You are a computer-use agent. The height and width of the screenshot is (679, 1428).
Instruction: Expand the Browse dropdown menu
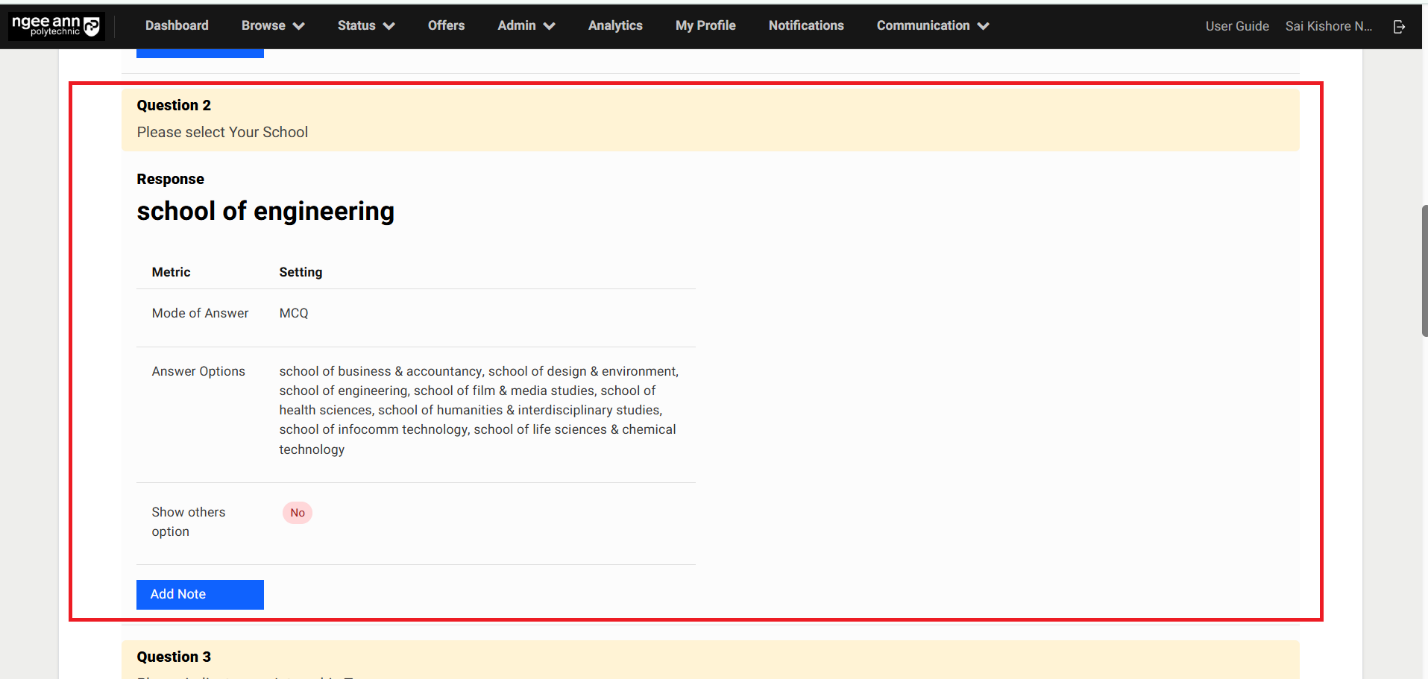coord(273,26)
